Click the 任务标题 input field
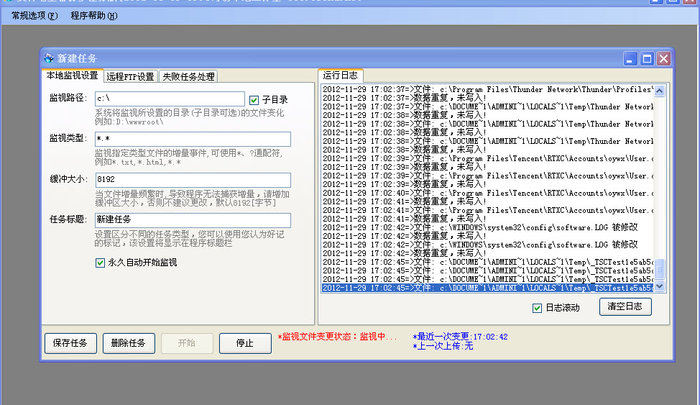This screenshot has width=700, height=405. click(x=193, y=220)
